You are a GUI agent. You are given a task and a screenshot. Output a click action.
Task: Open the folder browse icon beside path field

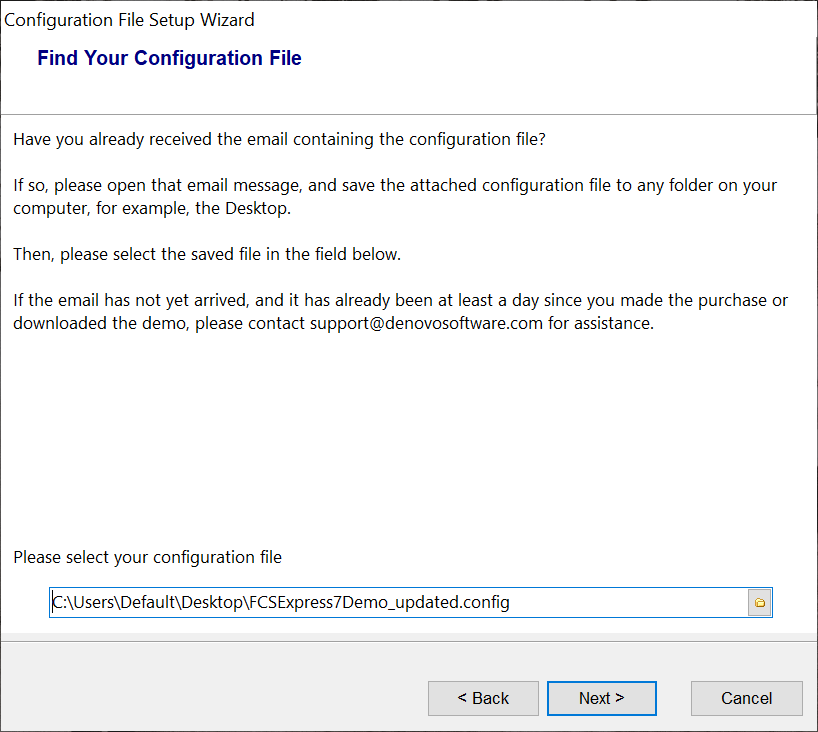click(760, 602)
